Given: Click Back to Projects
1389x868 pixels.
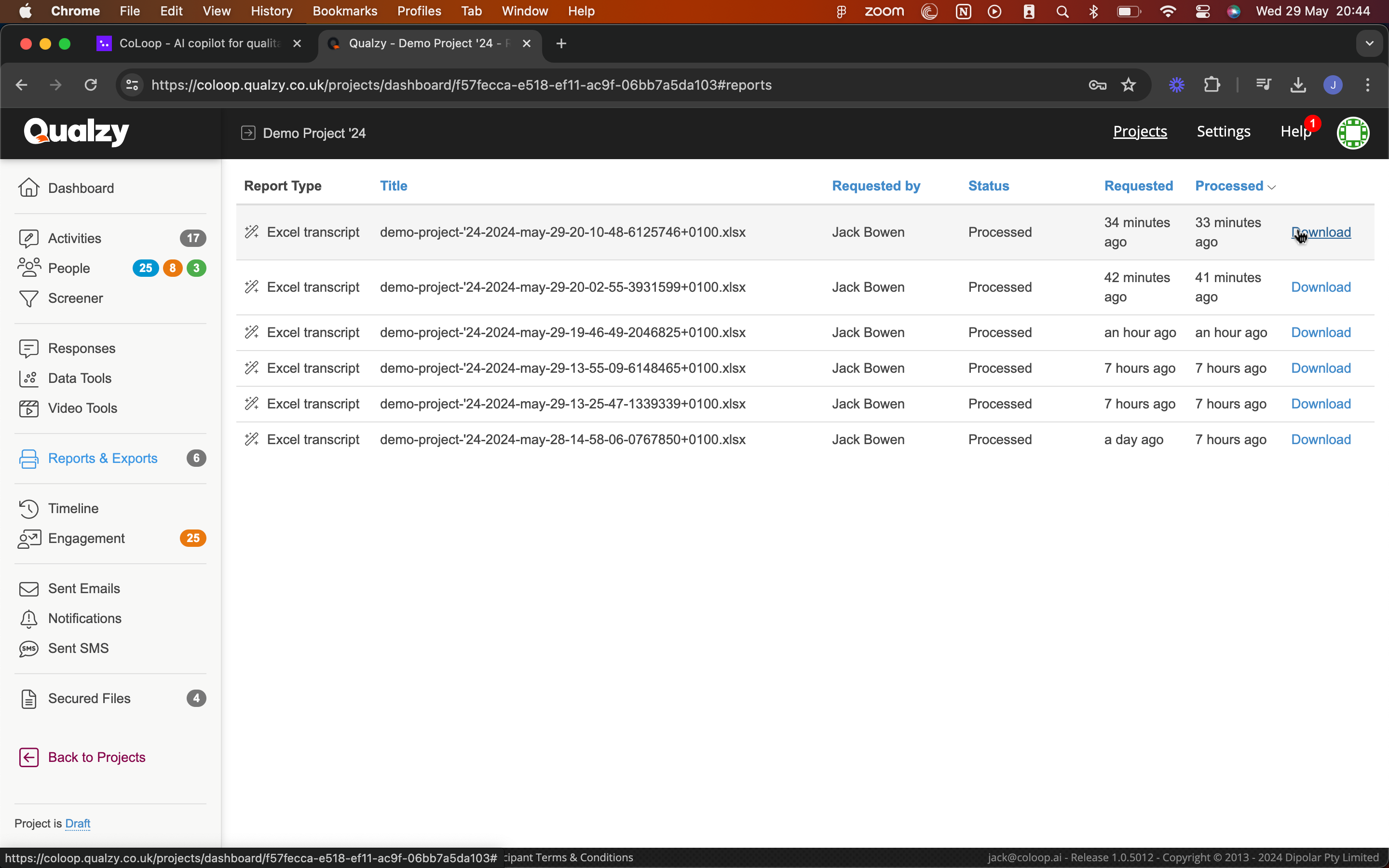Looking at the screenshot, I should click(96, 757).
